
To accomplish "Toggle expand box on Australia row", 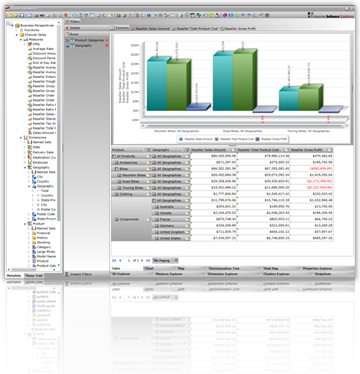I will pyautogui.click(x=157, y=207).
